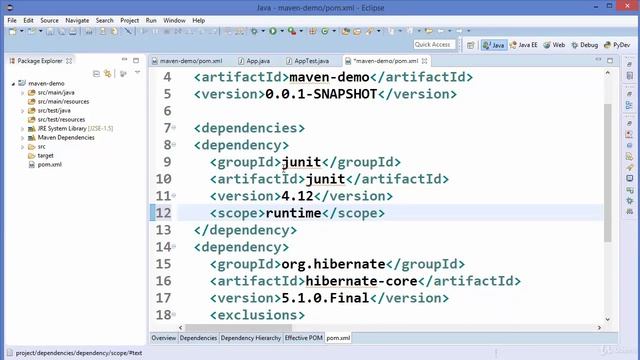Open the Edit menu
The height and width of the screenshot is (360, 640).
pos(28,20)
